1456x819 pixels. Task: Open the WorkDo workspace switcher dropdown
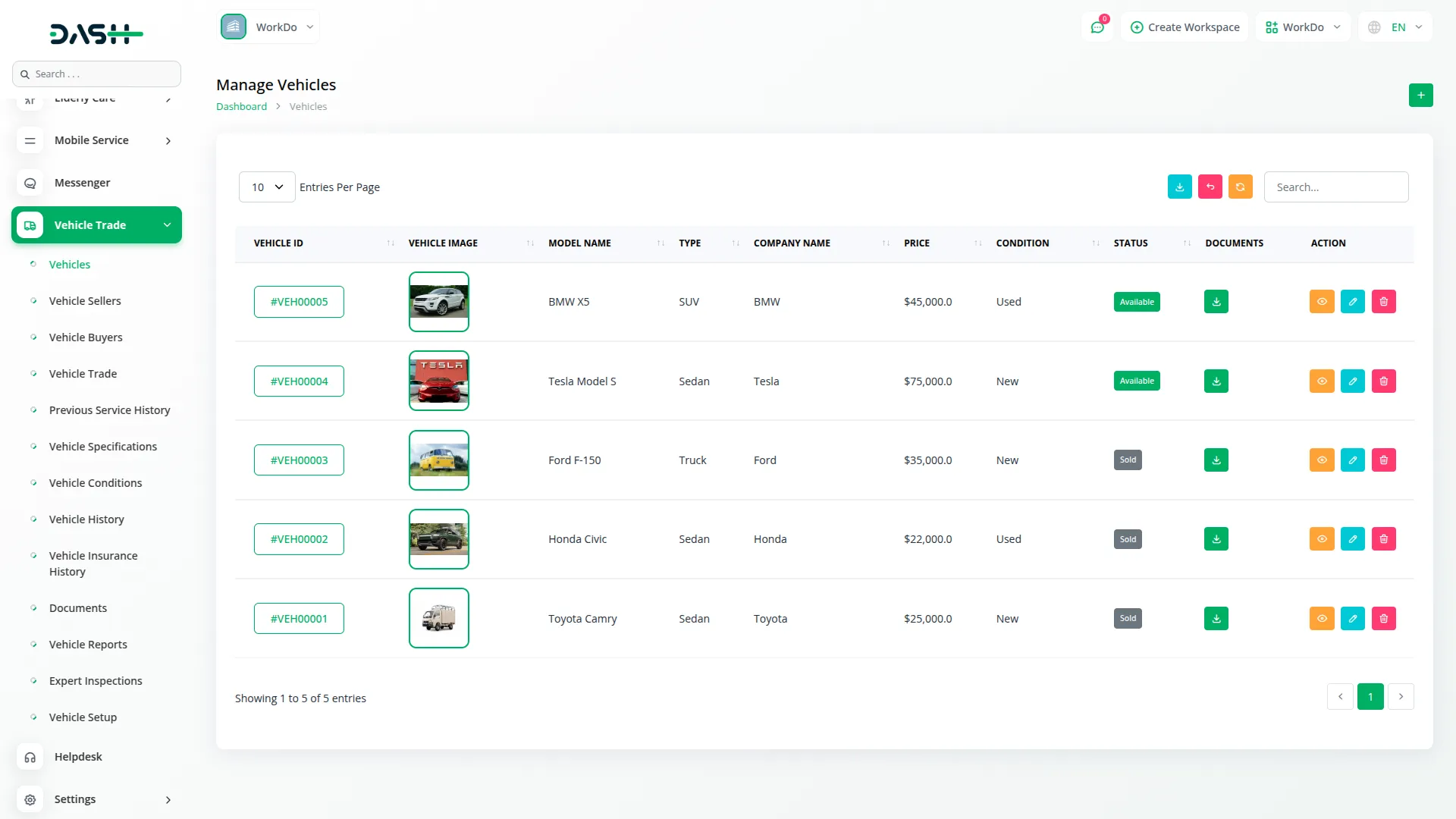tap(268, 27)
